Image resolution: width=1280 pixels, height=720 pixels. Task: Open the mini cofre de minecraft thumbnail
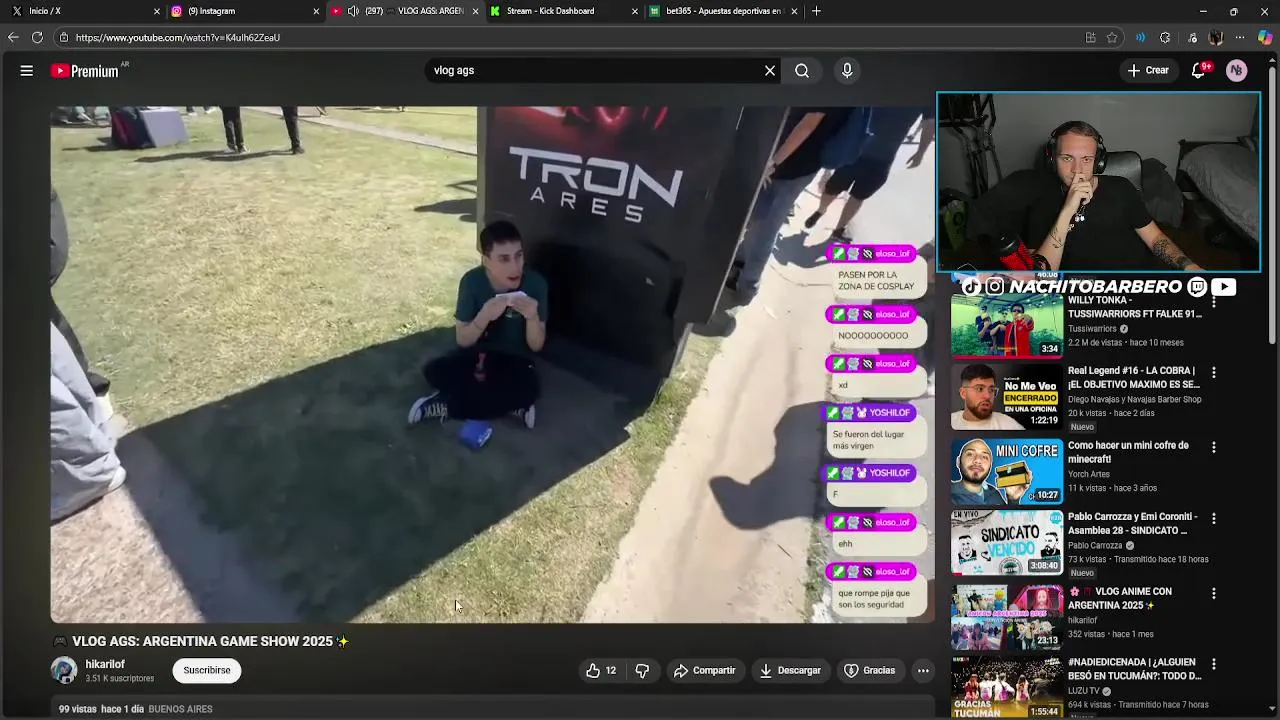tap(1006, 471)
